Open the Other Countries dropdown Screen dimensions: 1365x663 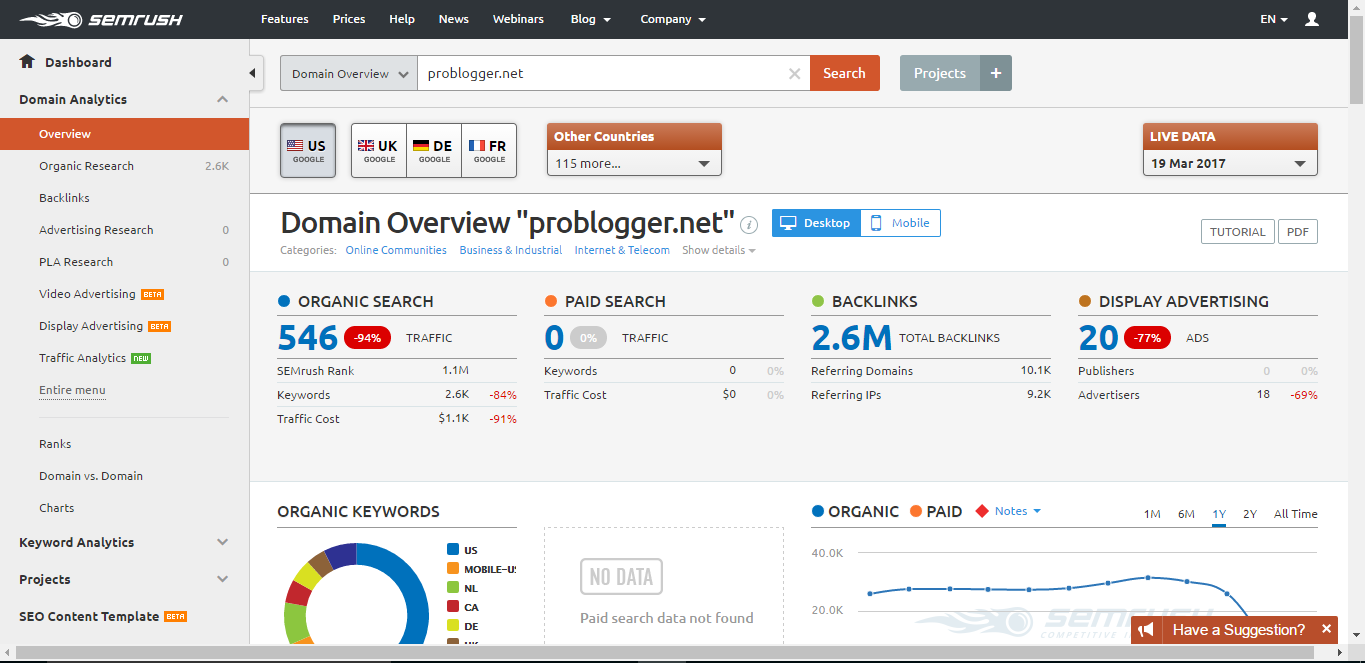634,163
